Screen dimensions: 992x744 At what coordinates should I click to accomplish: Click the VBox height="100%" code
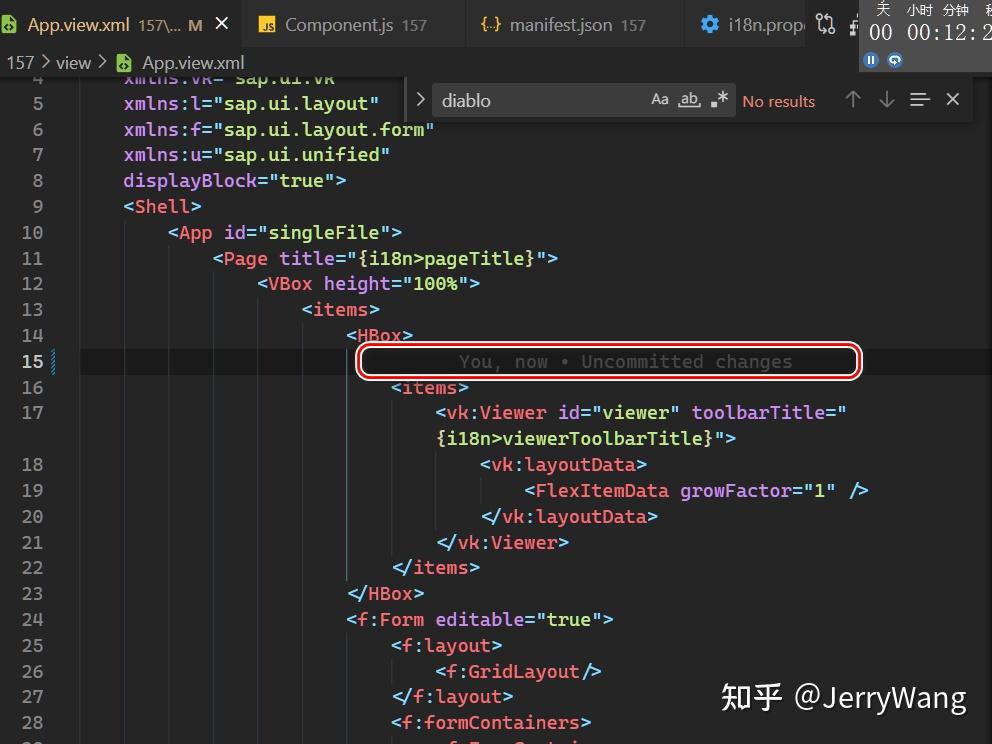[x=368, y=283]
